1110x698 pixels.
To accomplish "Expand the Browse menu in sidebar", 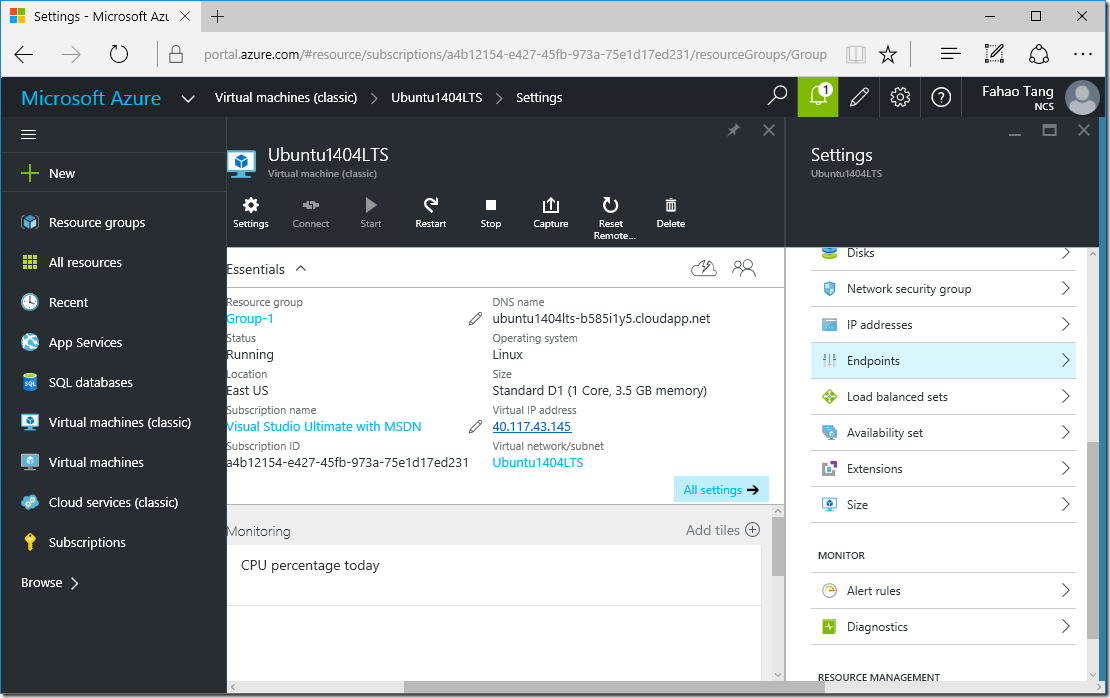I will (50, 583).
